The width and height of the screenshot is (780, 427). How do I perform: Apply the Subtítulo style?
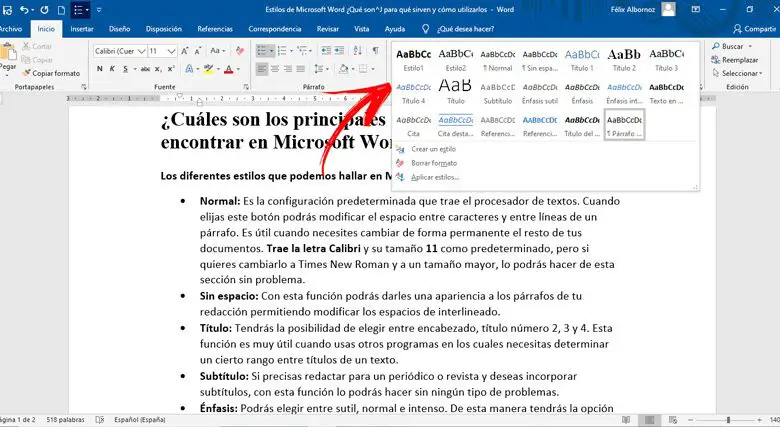pyautogui.click(x=497, y=93)
